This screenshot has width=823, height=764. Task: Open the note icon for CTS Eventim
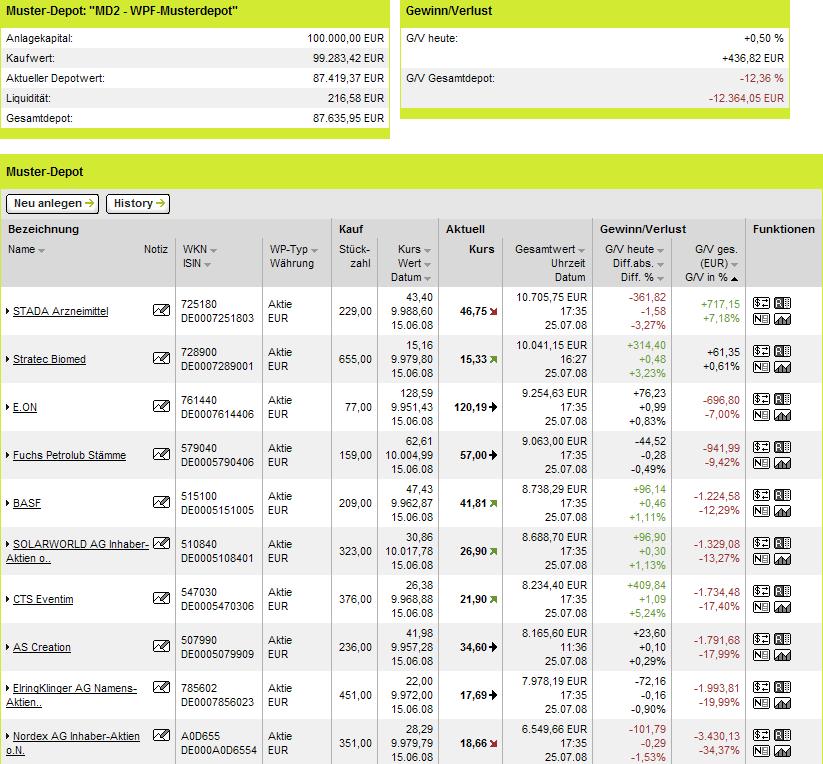coord(161,598)
